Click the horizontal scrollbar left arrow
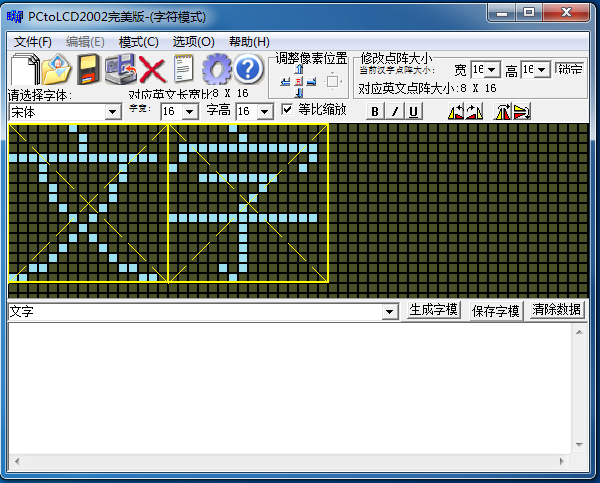The height and width of the screenshot is (483, 600). point(17,461)
